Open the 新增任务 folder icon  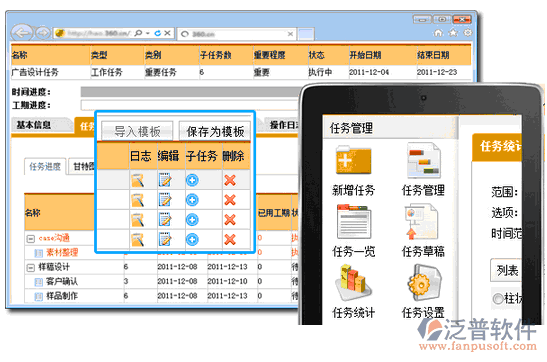click(x=353, y=160)
